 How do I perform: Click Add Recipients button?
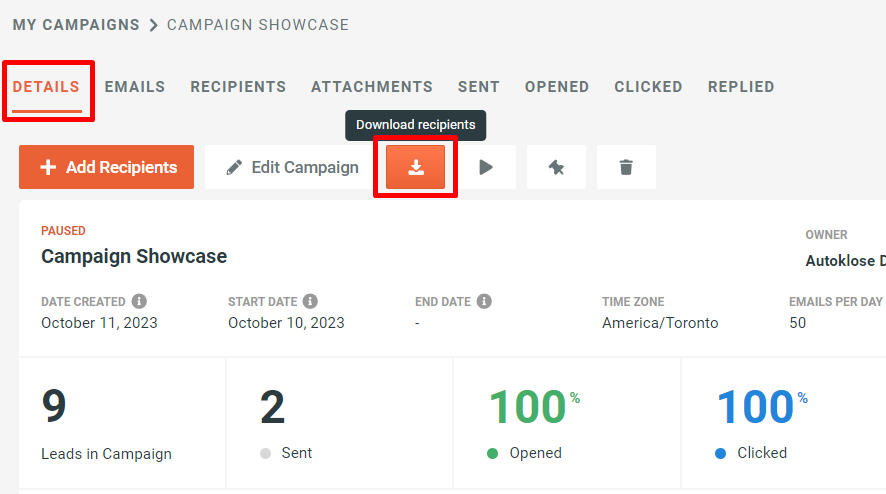(106, 167)
